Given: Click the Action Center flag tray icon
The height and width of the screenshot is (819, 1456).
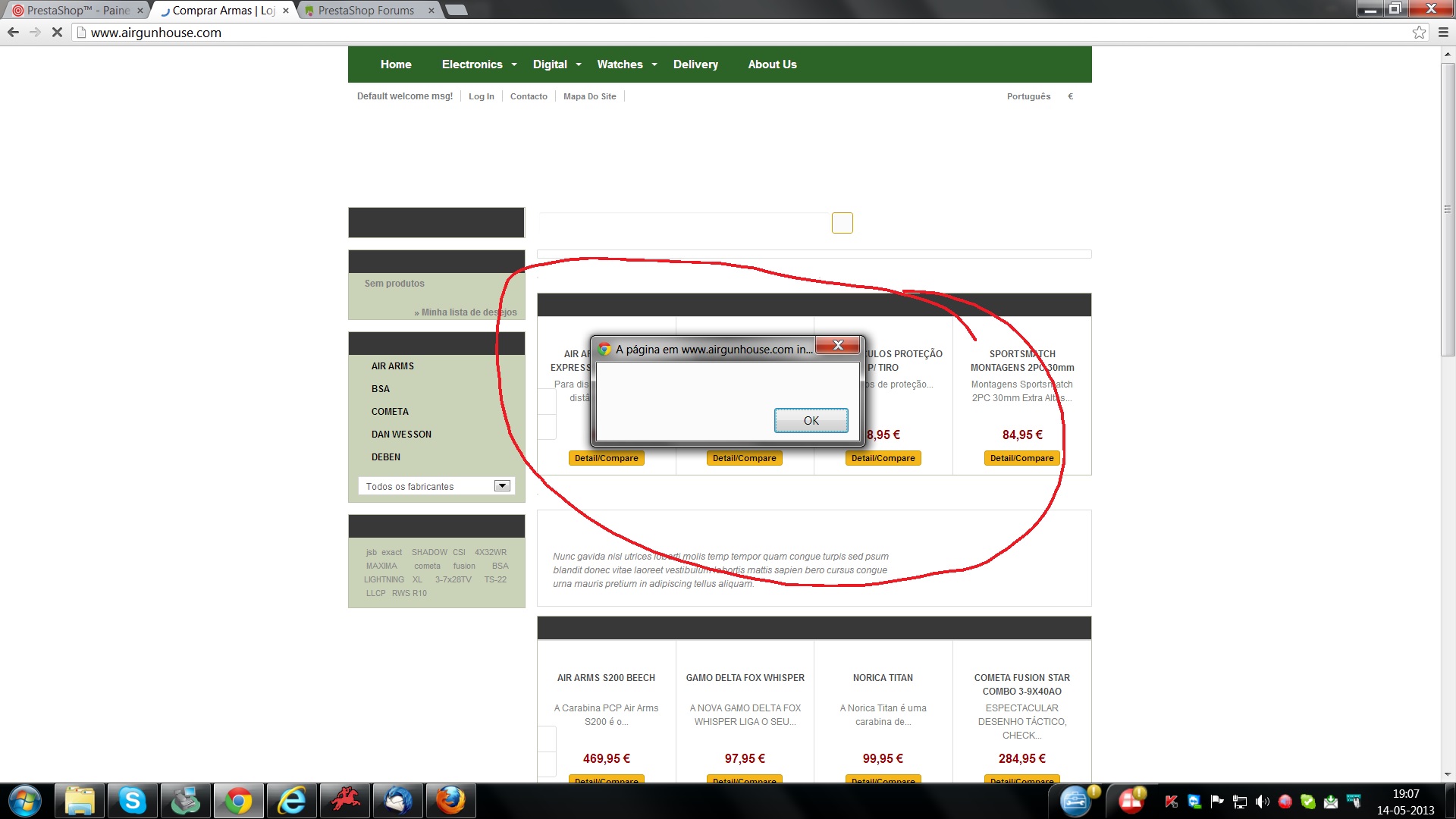Looking at the screenshot, I should tap(1216, 802).
